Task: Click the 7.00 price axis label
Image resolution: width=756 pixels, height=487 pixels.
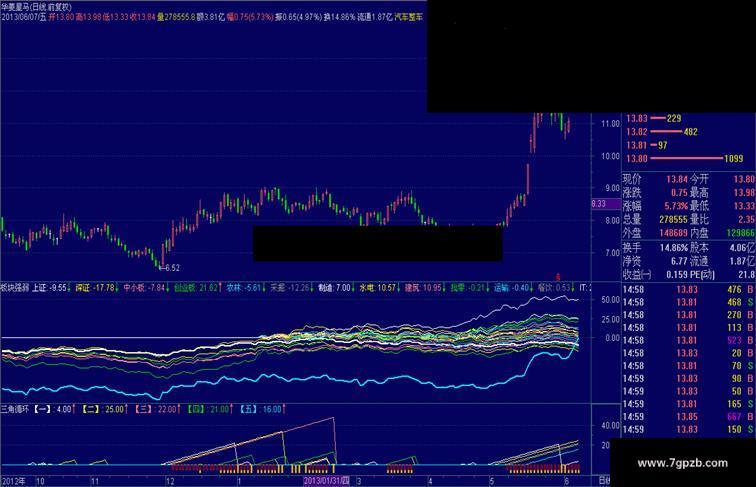Action: (x=612, y=253)
